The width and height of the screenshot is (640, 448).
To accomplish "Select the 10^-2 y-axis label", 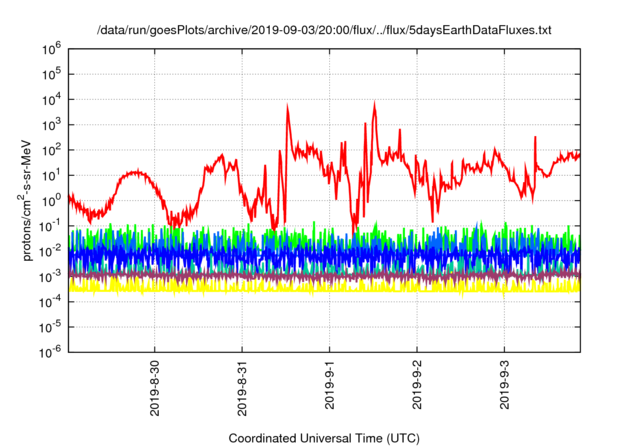I will [x=51, y=252].
